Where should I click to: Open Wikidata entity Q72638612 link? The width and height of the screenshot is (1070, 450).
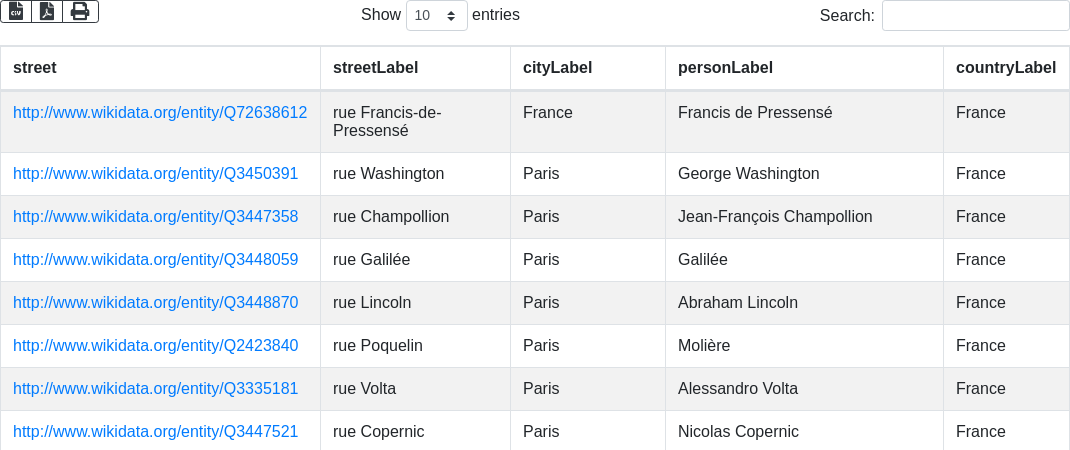(x=160, y=113)
